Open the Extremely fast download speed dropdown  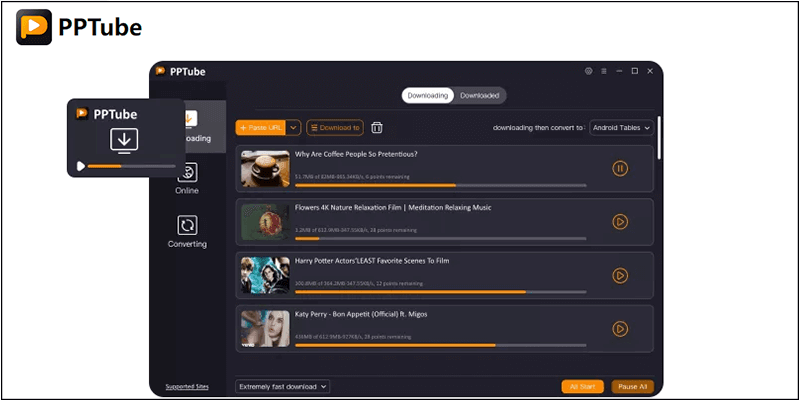pyautogui.click(x=283, y=386)
